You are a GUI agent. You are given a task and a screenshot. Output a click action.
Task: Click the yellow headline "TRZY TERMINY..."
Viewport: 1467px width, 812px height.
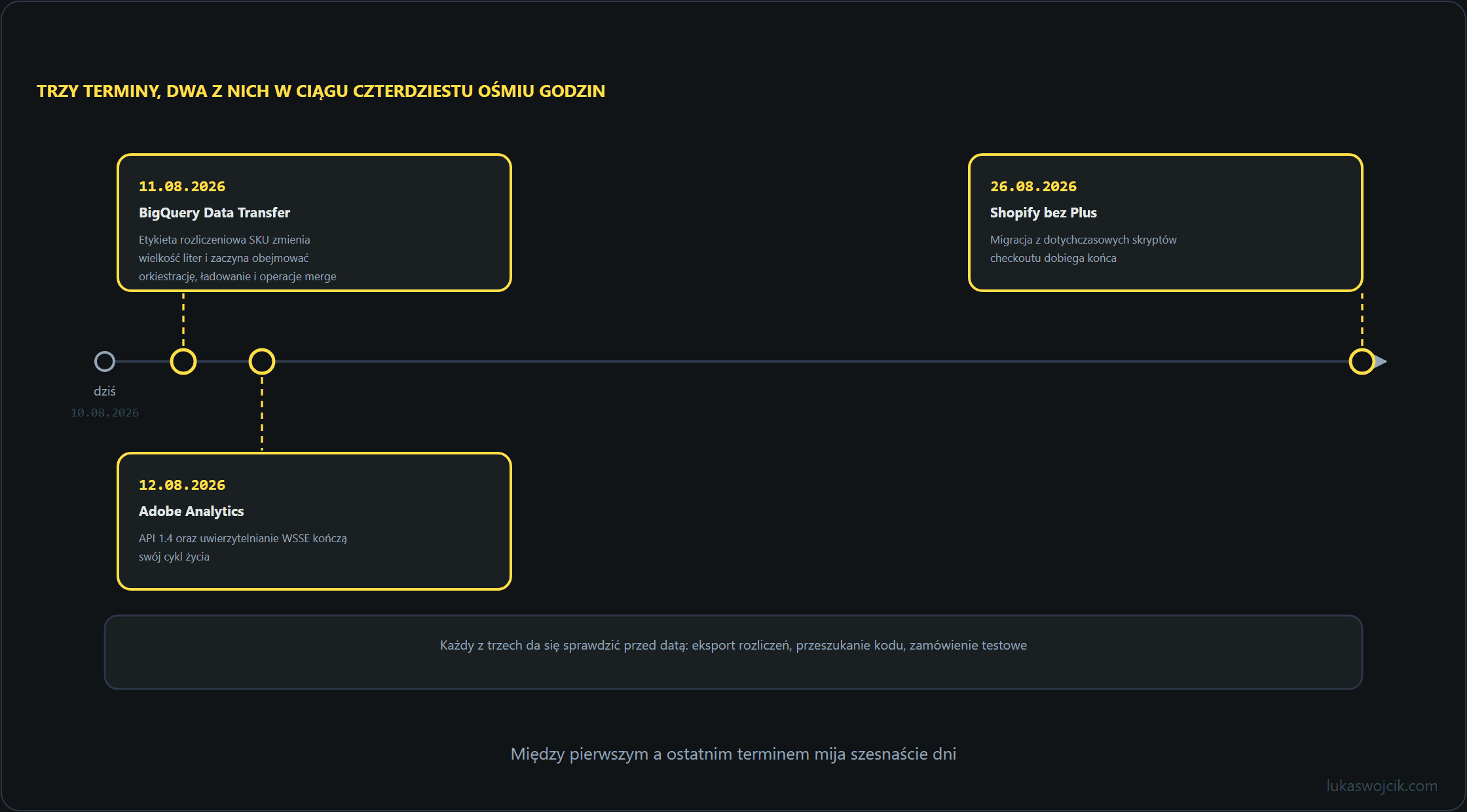pos(321,91)
